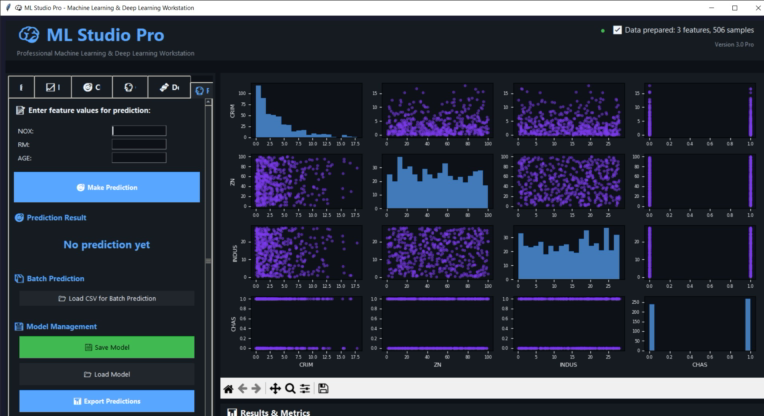Click scatter plot of INDUS (y) against ZN (x)
Image resolution: width=764 pixels, height=416 pixels.
pyautogui.click(x=437, y=252)
